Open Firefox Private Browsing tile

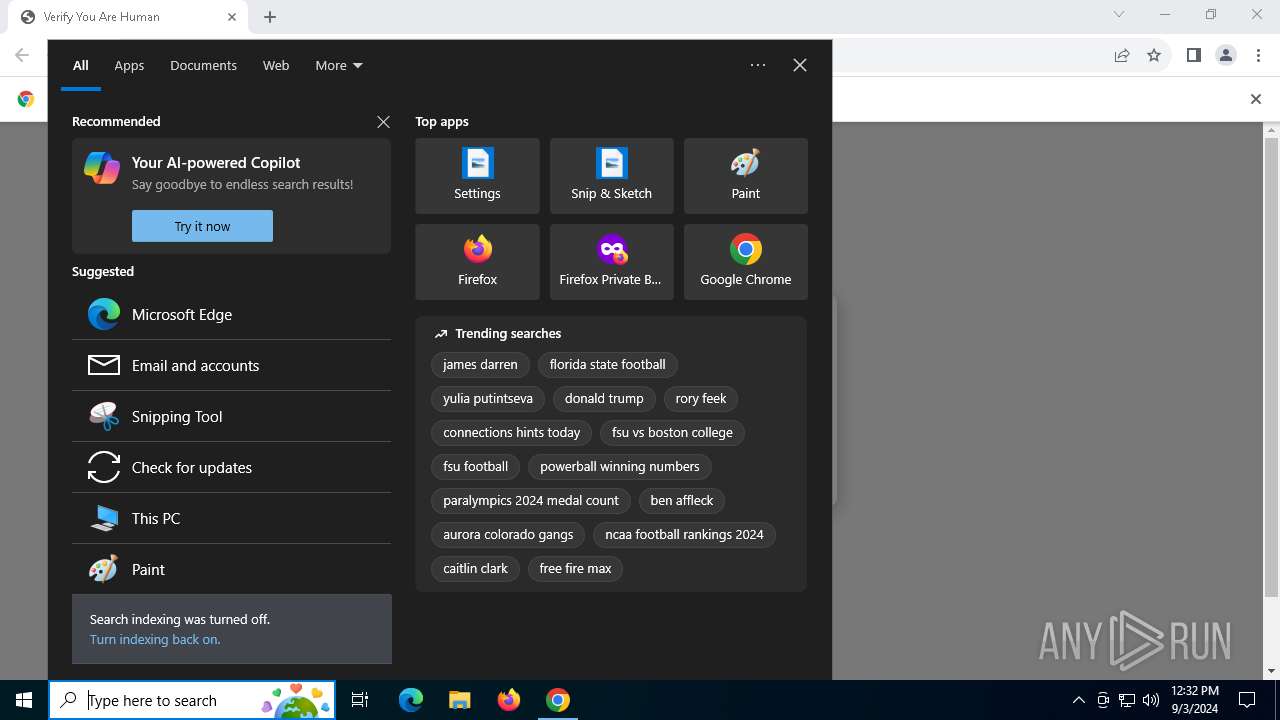click(611, 262)
